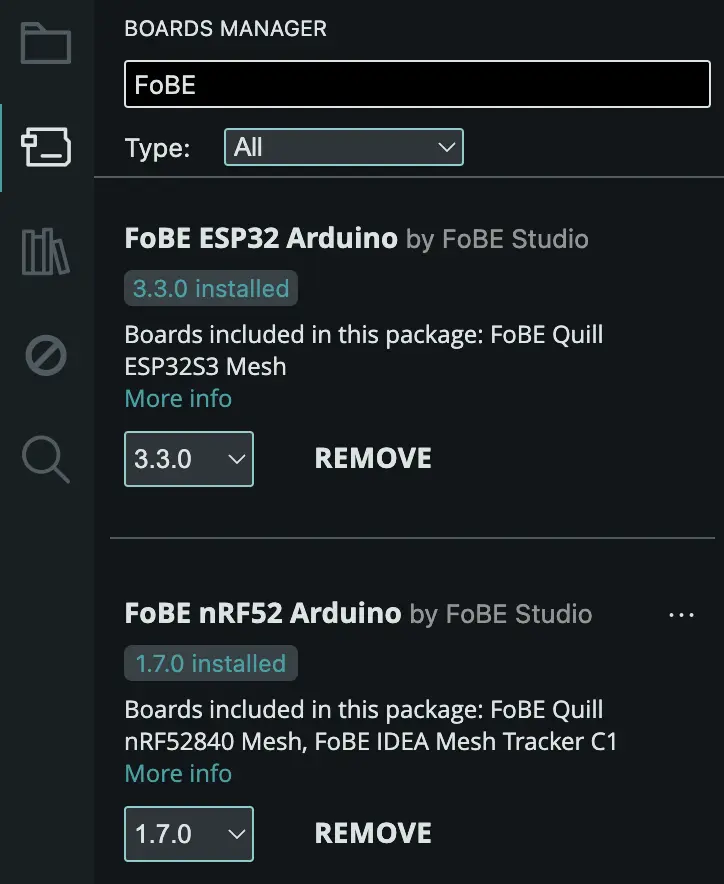Screen dimensions: 724x884
Task: Open the version dropdown for FoBE nRF52 Arduino
Action: [x=188, y=833]
